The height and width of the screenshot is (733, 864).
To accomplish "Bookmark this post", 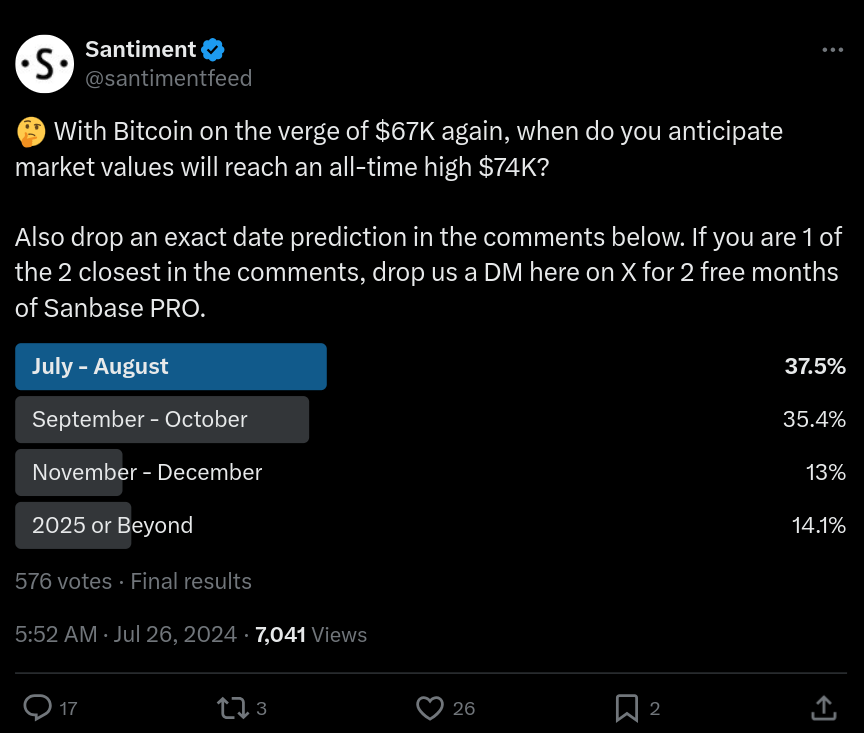I will tap(627, 708).
